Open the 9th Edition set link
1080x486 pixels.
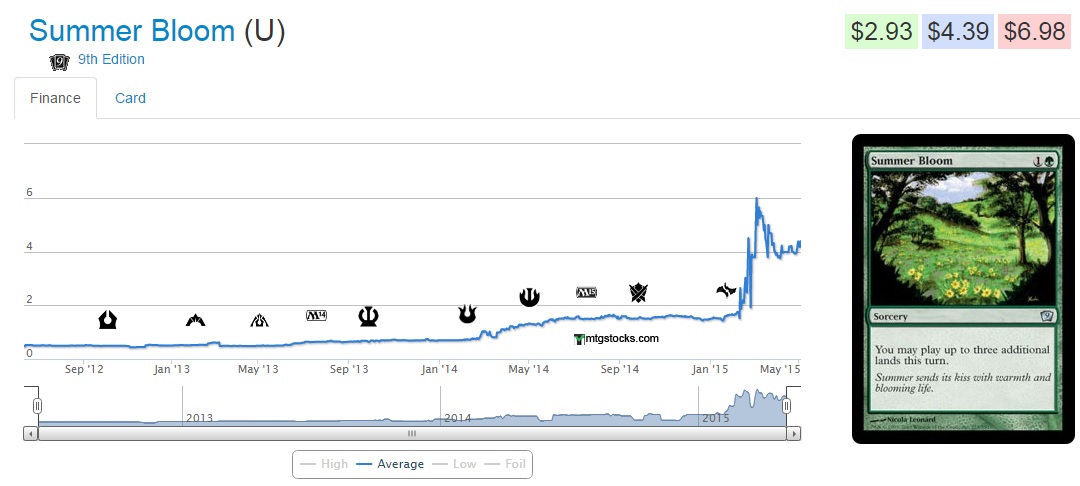pyautogui.click(x=111, y=59)
